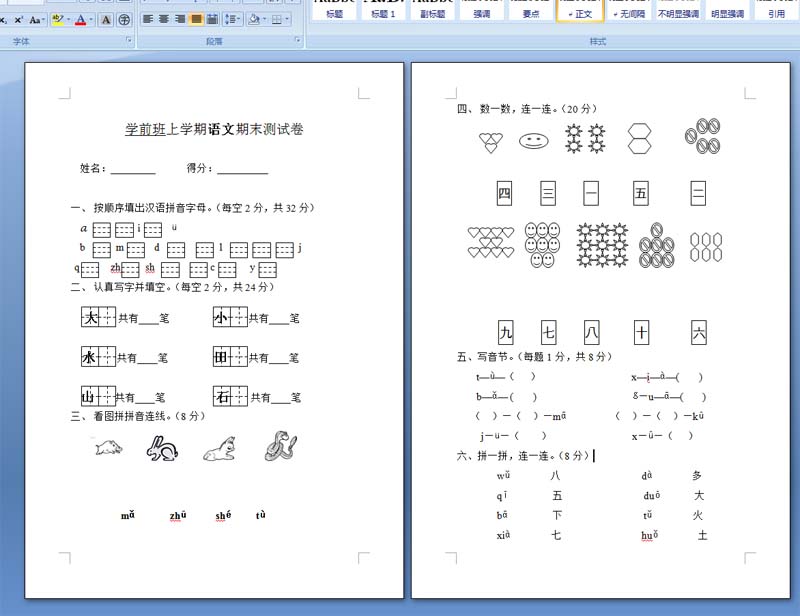The image size is (800, 616).
Task: Click the title 学前班上学期语文期末测试卷
Action: pyautogui.click(x=214, y=129)
